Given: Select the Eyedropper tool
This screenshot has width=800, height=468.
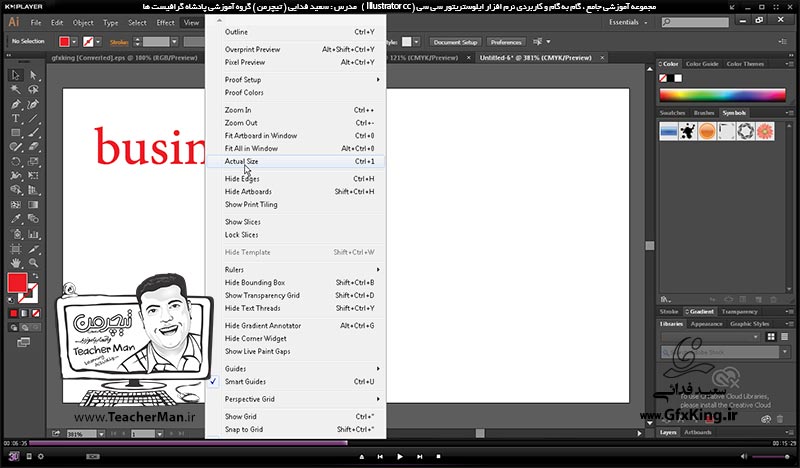Looking at the screenshot, I should click(15, 219).
